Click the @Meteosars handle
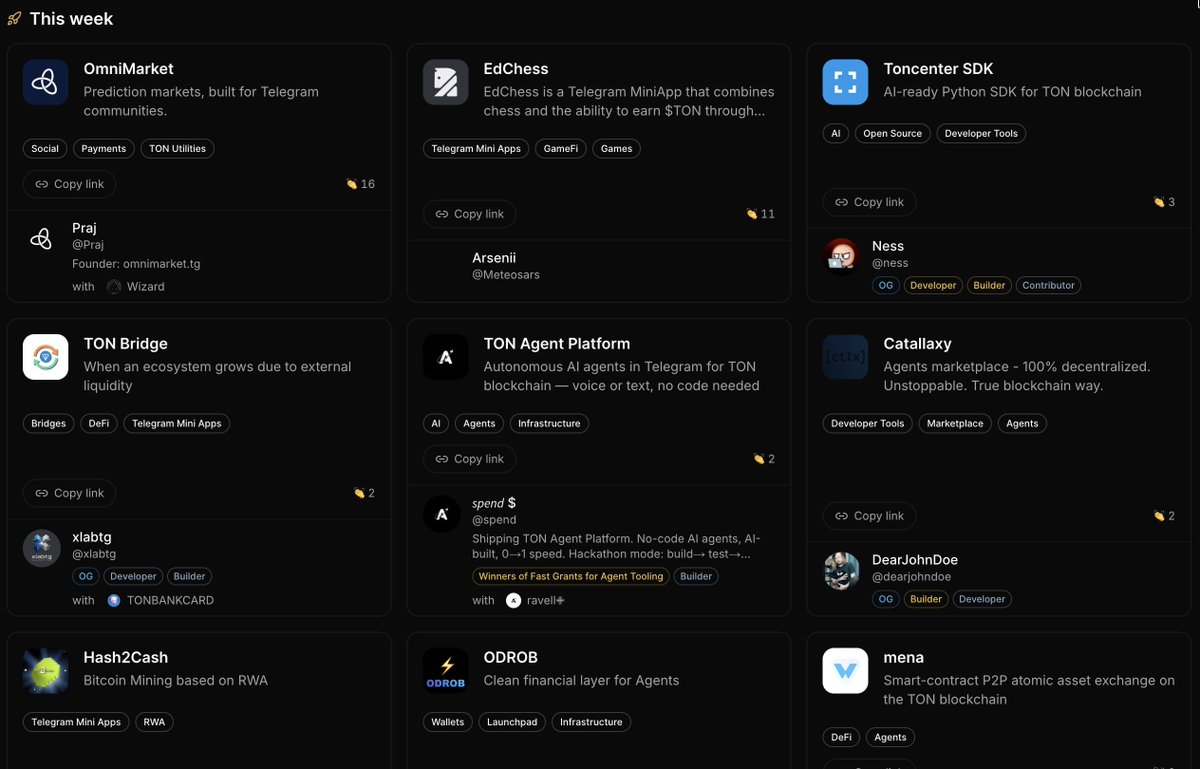The image size is (1200, 769). pos(506,275)
